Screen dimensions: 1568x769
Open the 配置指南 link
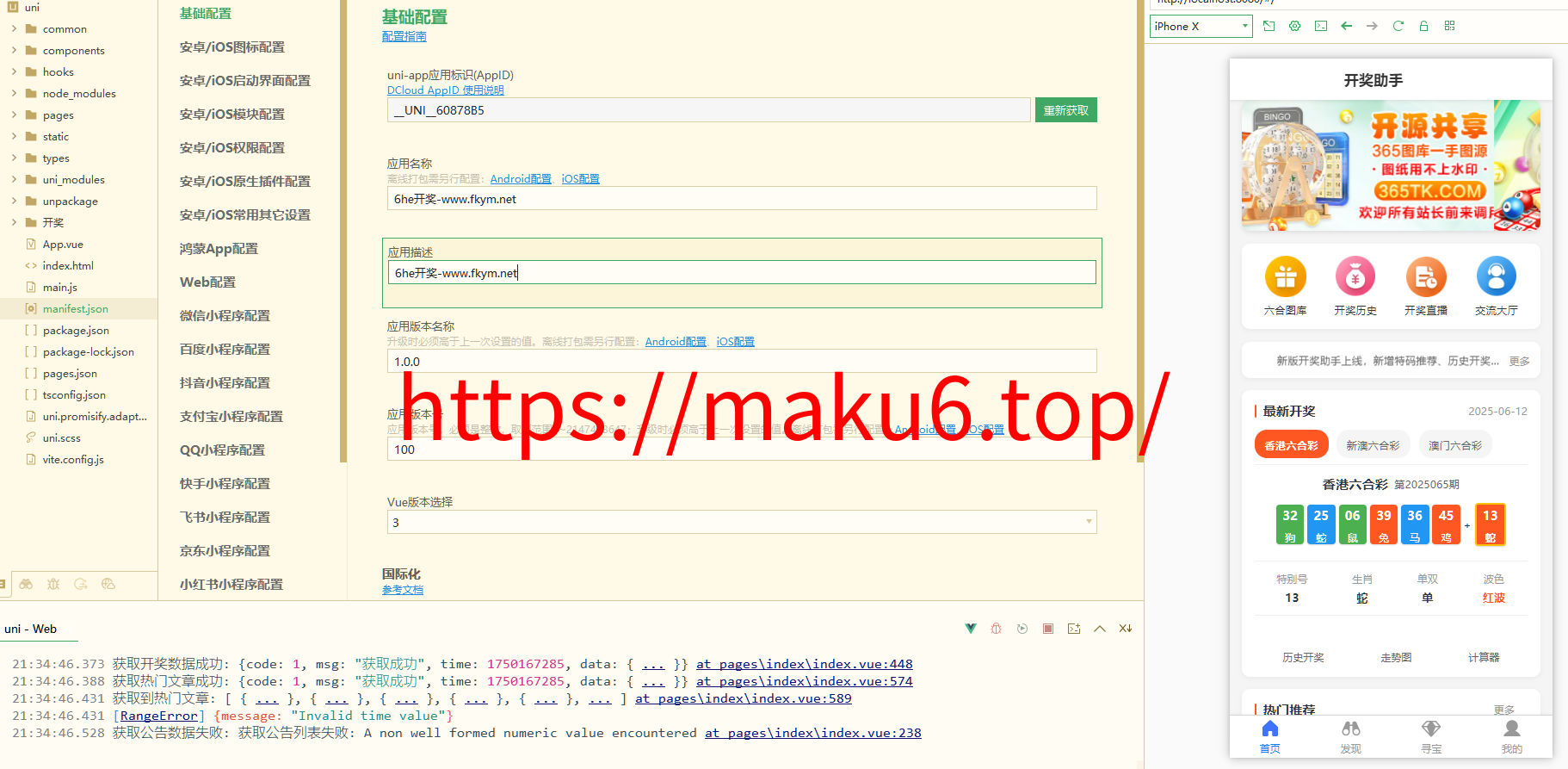404,36
